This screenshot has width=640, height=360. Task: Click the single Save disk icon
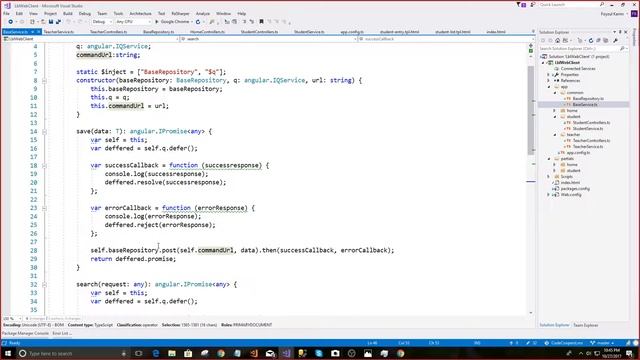click(x=51, y=22)
